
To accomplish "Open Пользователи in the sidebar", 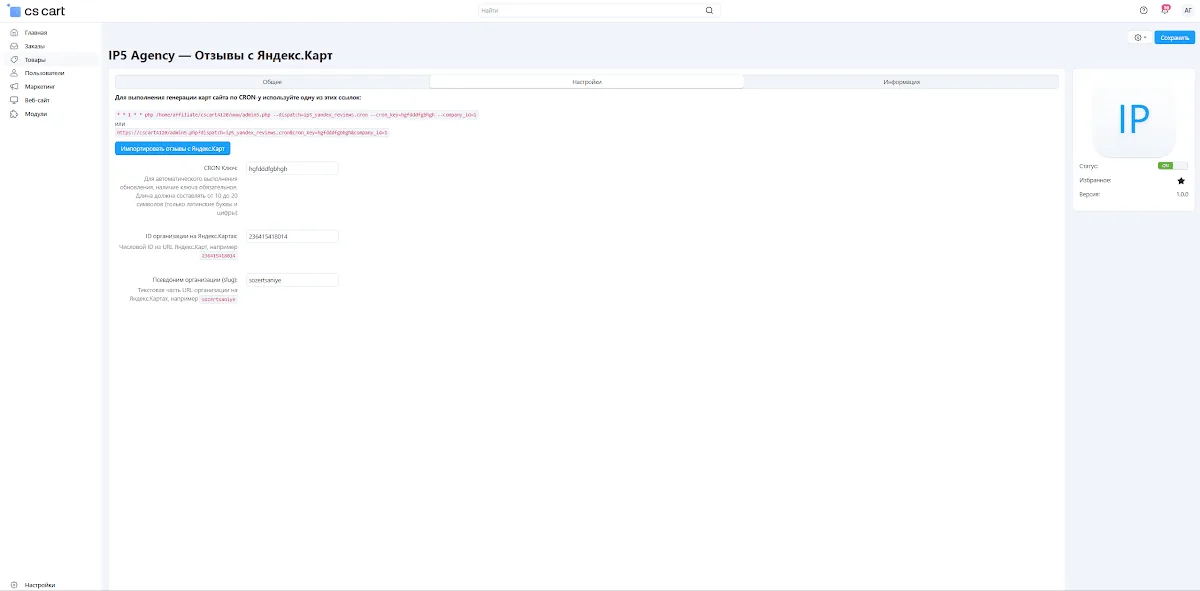I will click(44, 73).
